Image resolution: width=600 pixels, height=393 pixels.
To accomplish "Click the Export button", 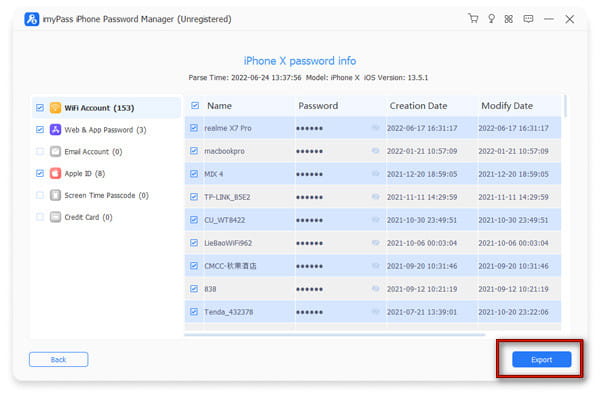I will tap(541, 359).
